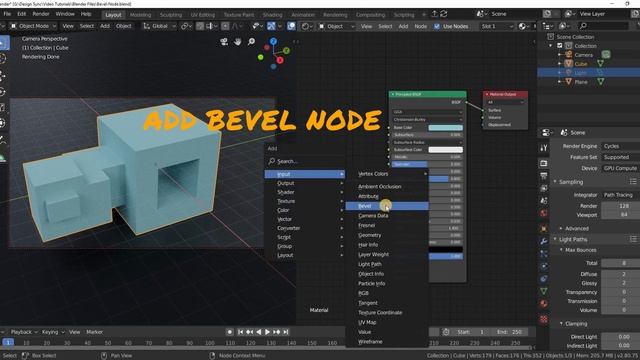
Task: Toggle Collection visibility checkbox in outliner
Action: click(x=560, y=46)
